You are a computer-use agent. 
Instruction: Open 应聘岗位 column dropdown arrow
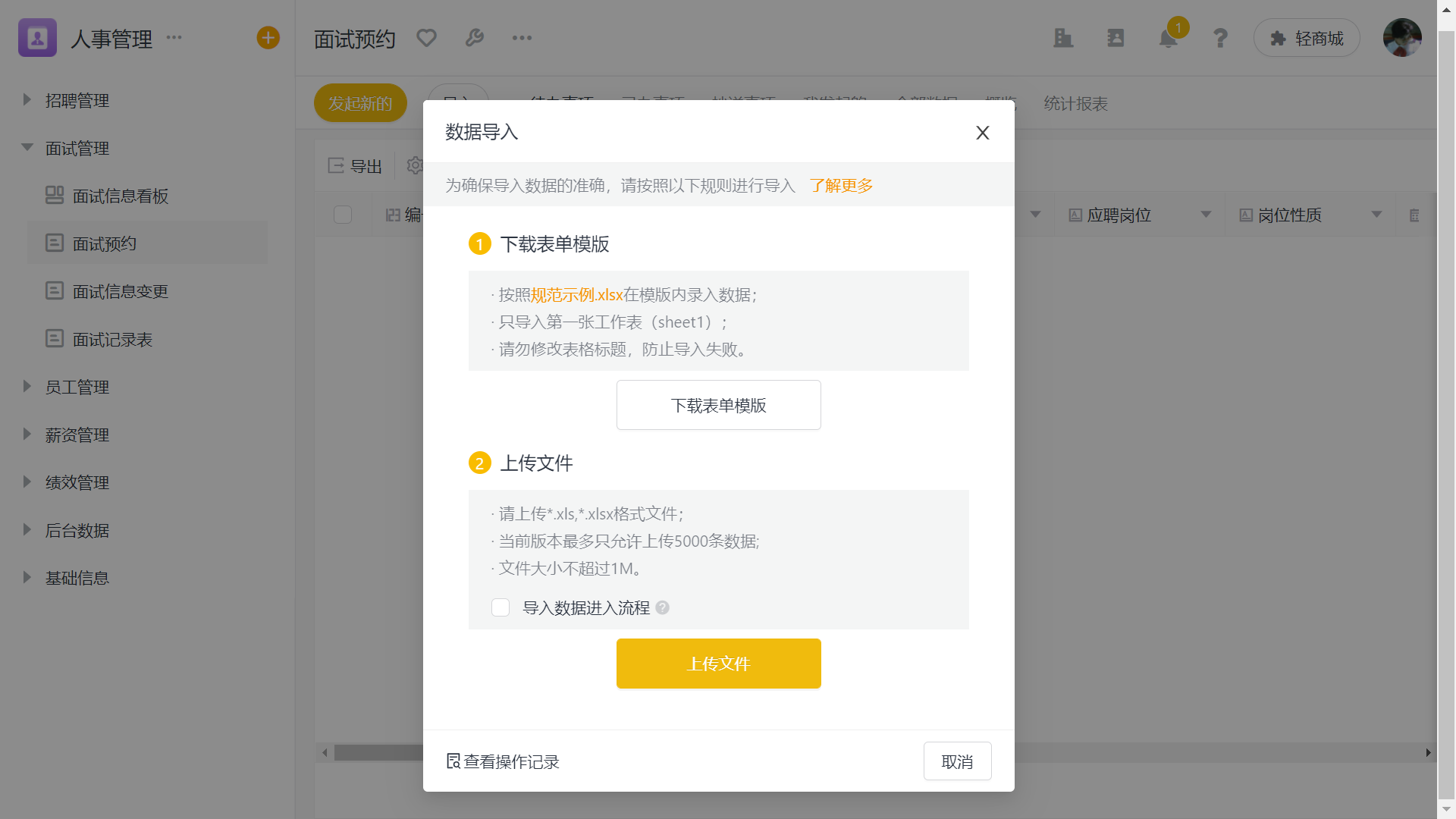(x=1206, y=215)
